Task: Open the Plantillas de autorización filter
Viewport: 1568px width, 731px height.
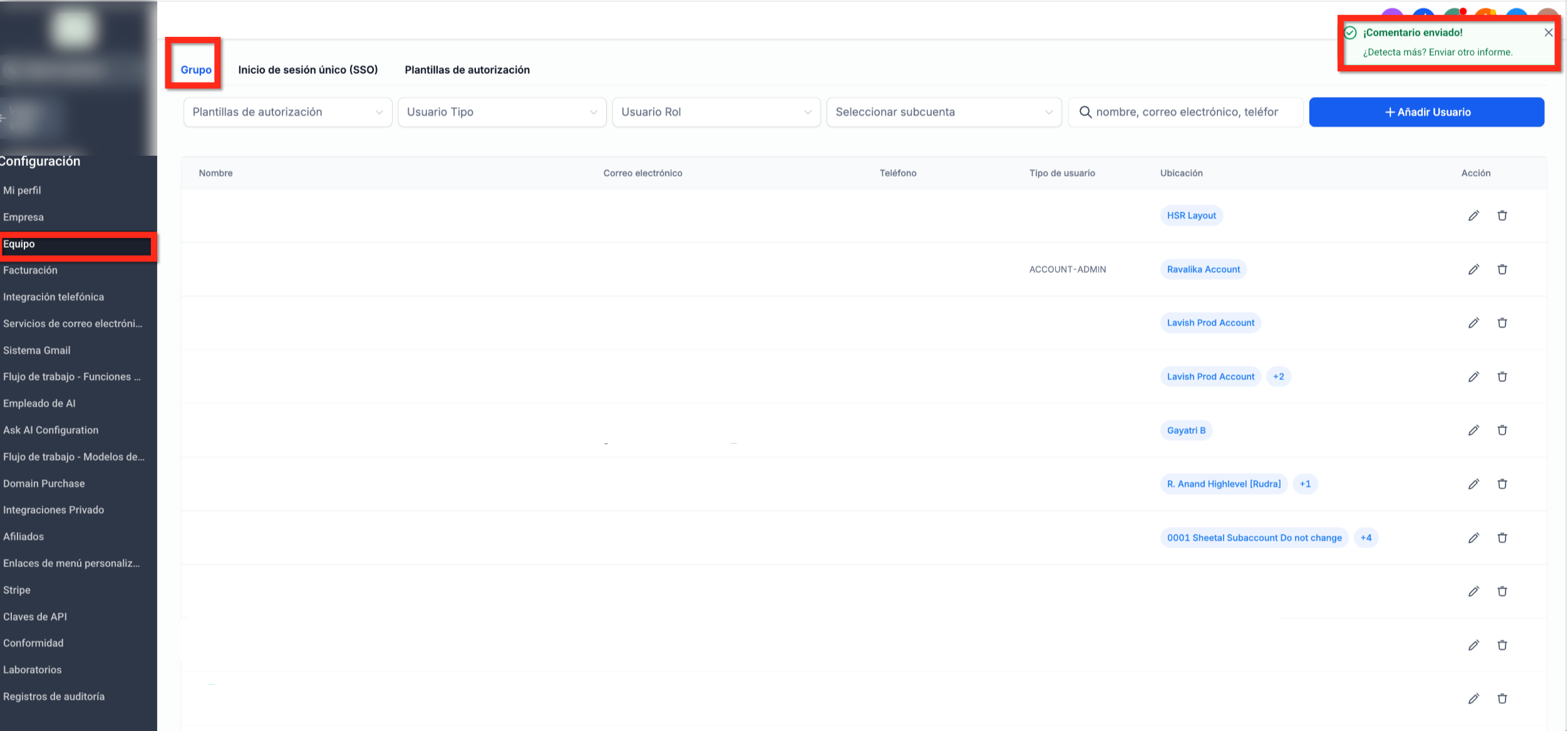Action: 287,112
